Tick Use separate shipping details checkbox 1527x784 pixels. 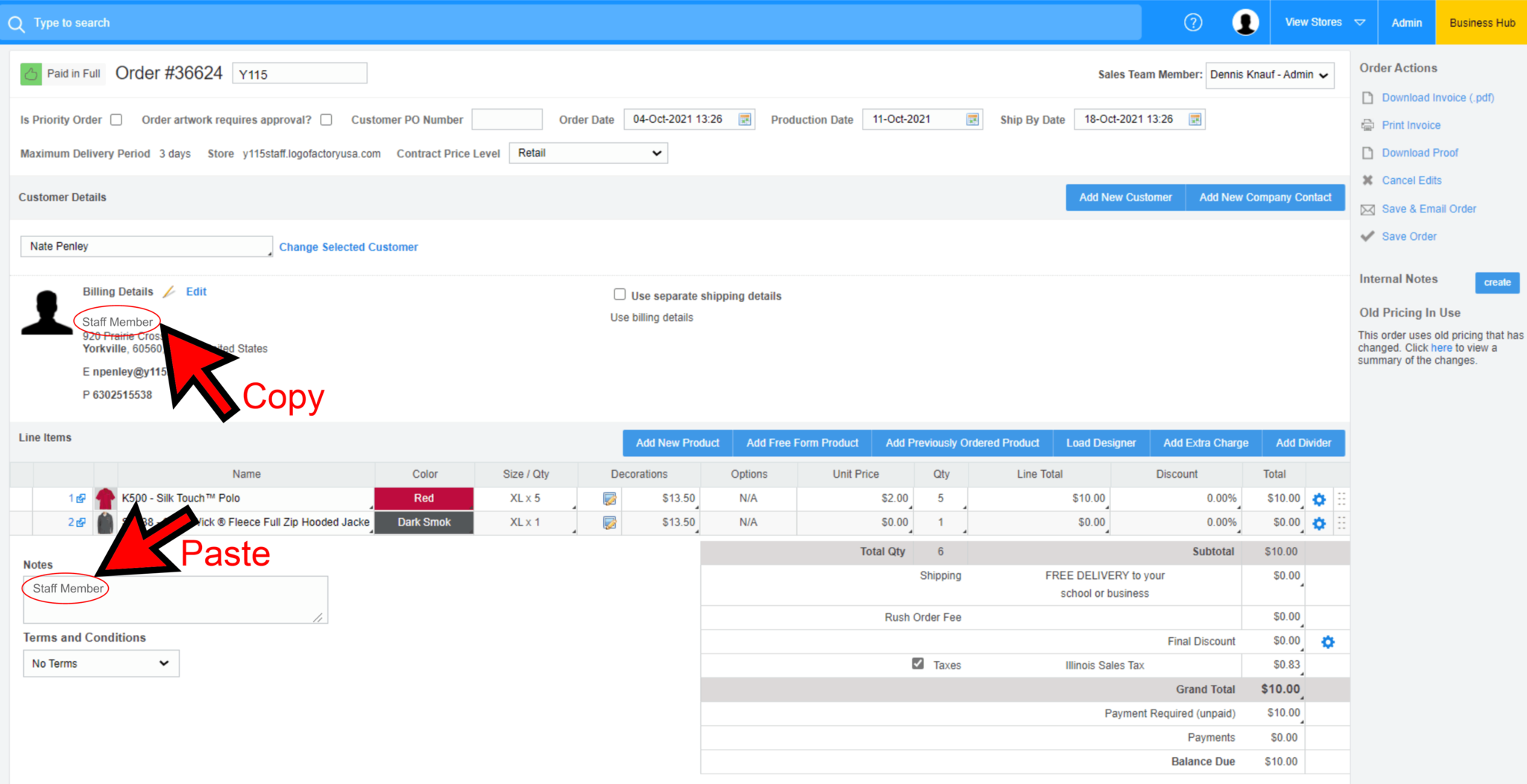(619, 295)
